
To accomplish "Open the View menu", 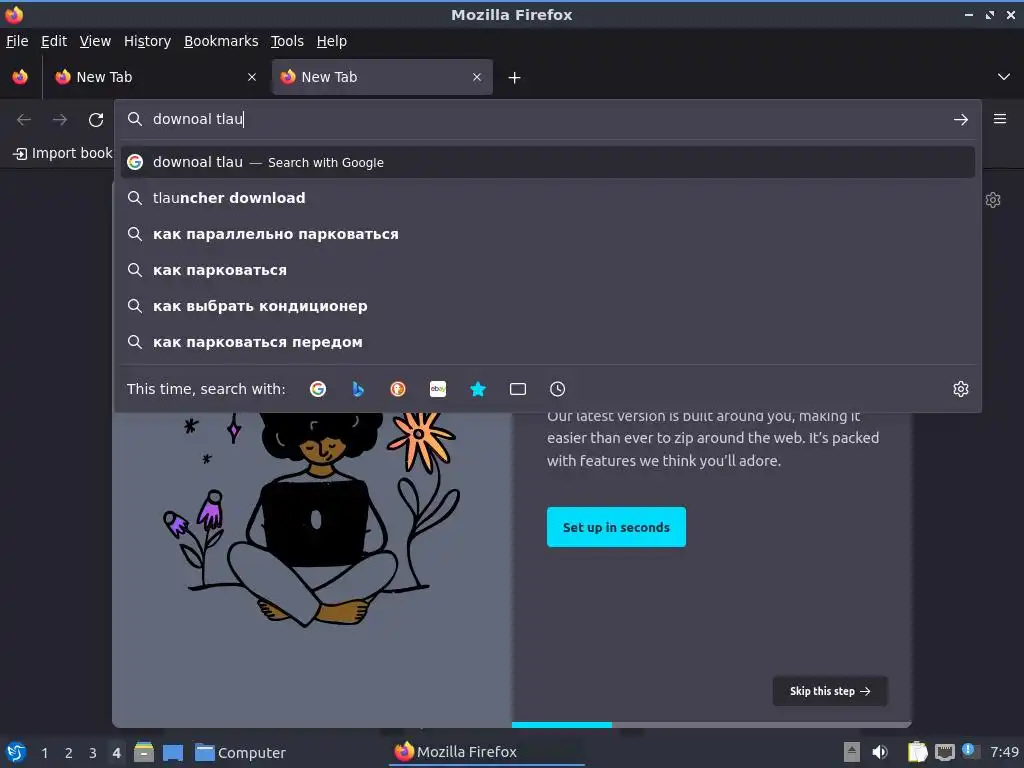I will (95, 41).
